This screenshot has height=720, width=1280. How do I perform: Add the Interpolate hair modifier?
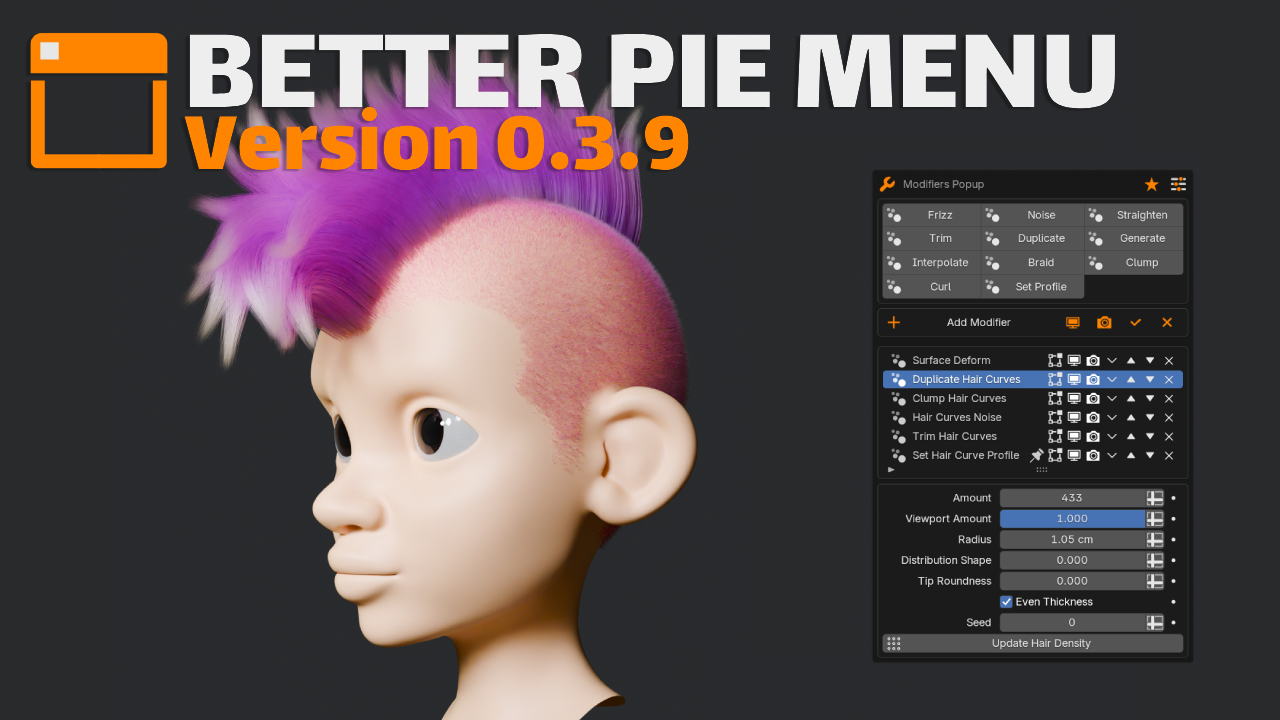[x=932, y=263]
